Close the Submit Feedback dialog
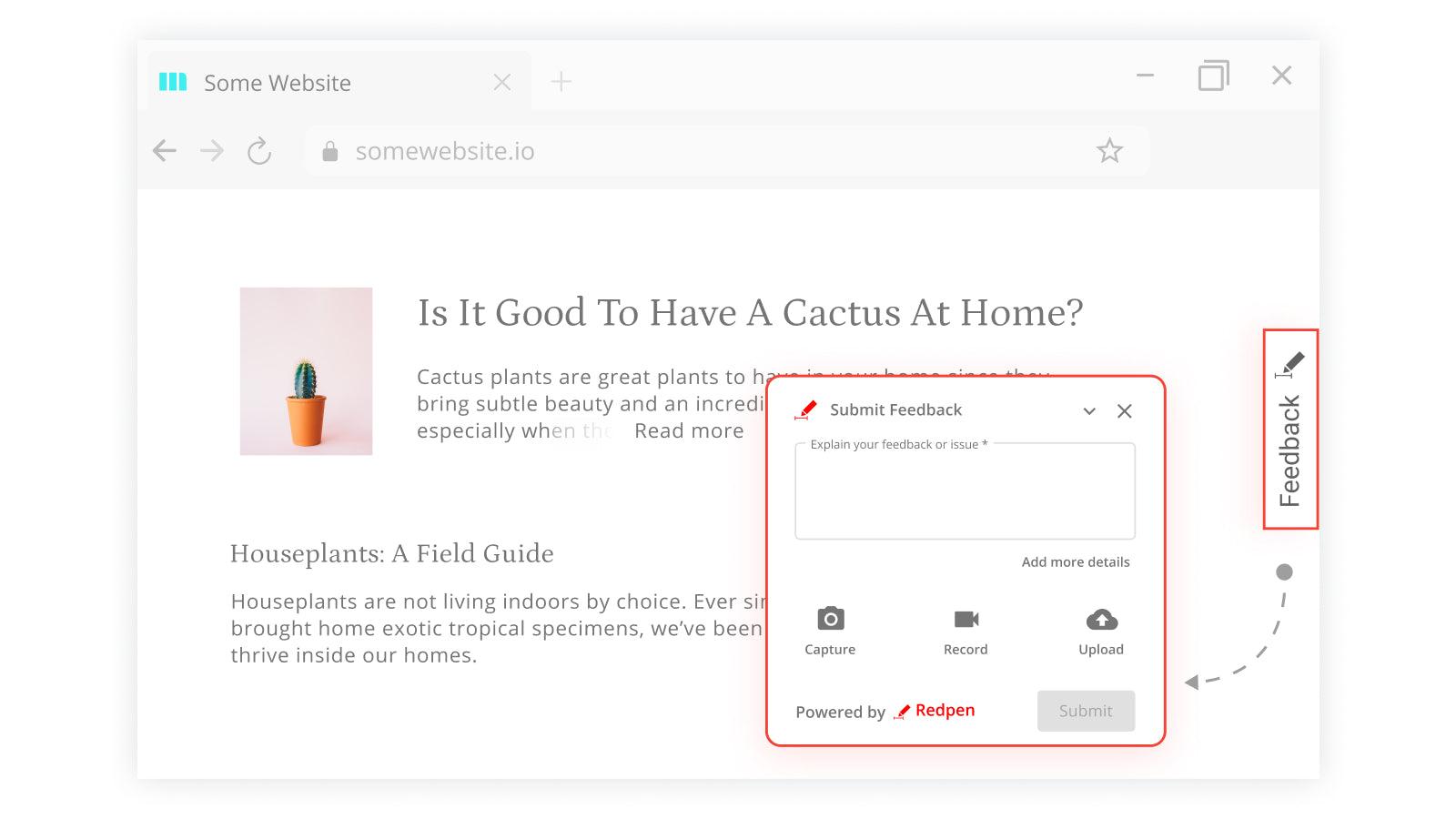The width and height of the screenshot is (1456, 819). 1125,411
